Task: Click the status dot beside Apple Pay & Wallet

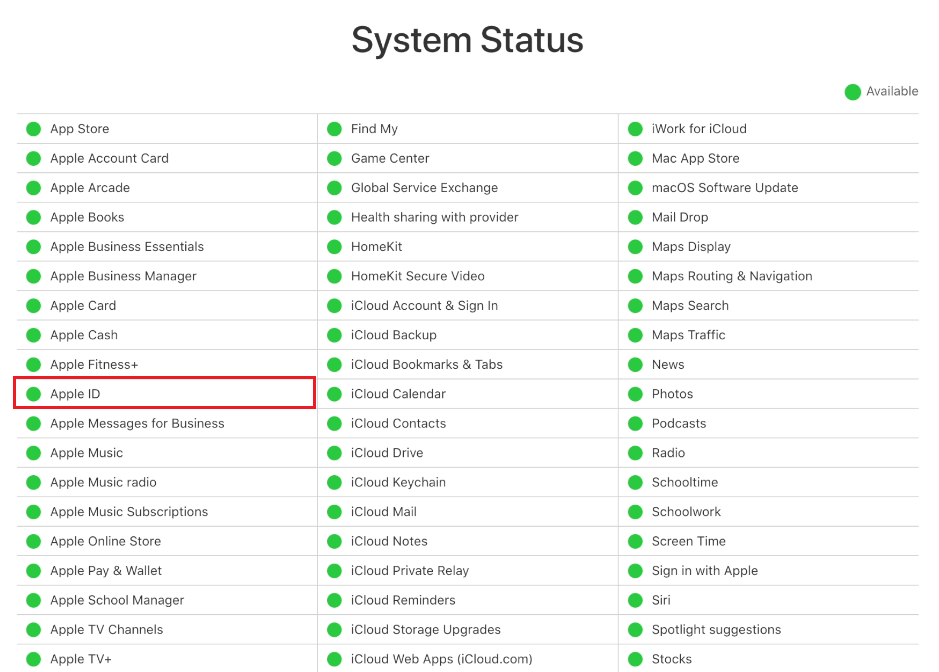Action: coord(33,571)
